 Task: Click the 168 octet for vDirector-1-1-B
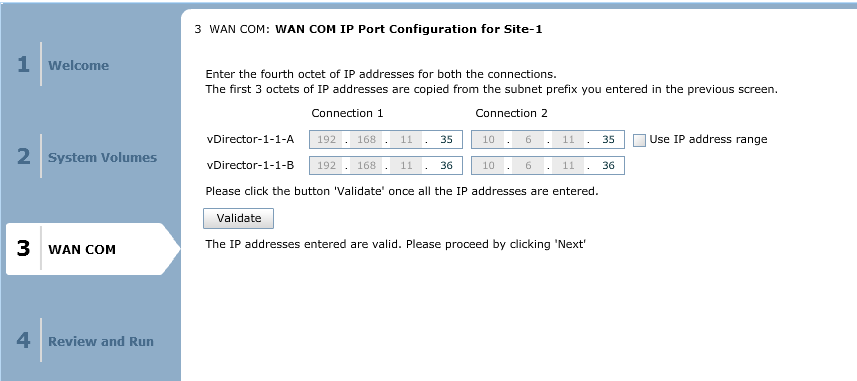[366, 166]
